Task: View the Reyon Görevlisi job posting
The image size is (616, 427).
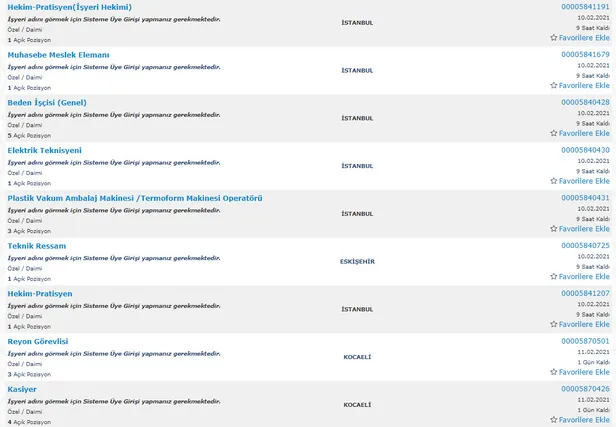Action: click(37, 341)
